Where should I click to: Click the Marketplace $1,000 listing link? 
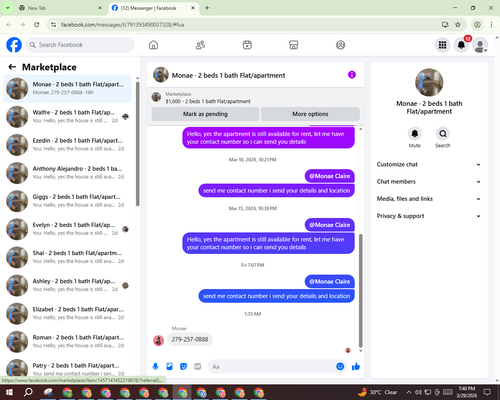(x=208, y=101)
